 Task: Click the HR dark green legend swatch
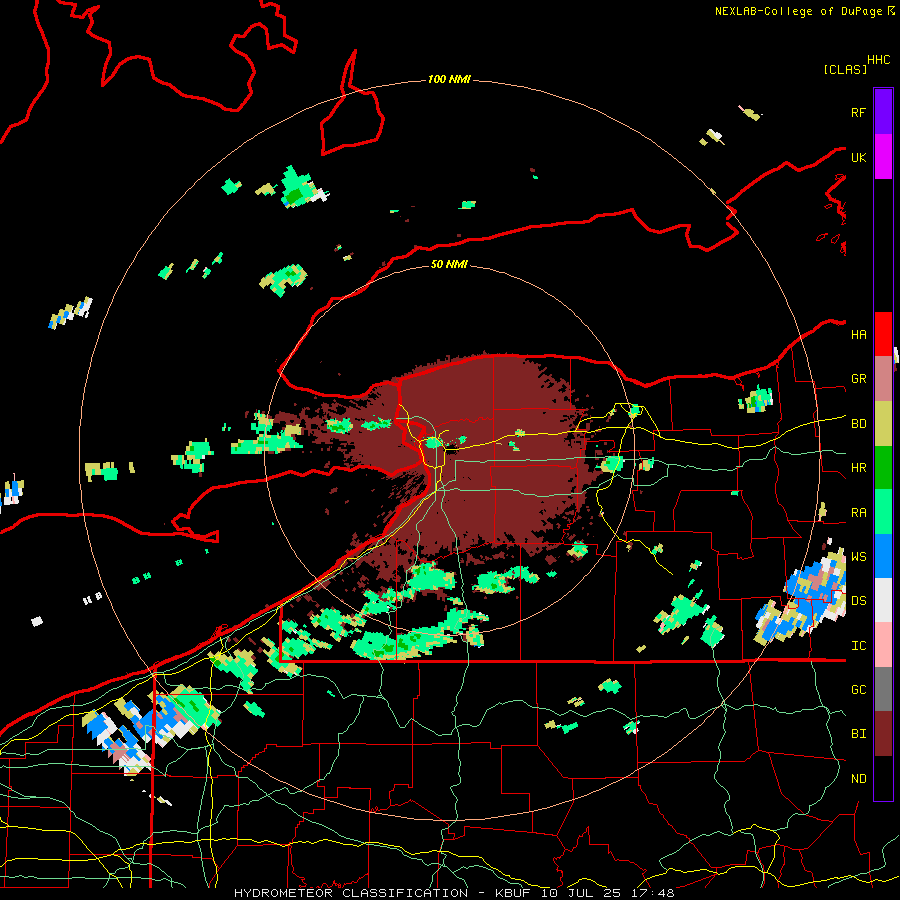pos(883,467)
